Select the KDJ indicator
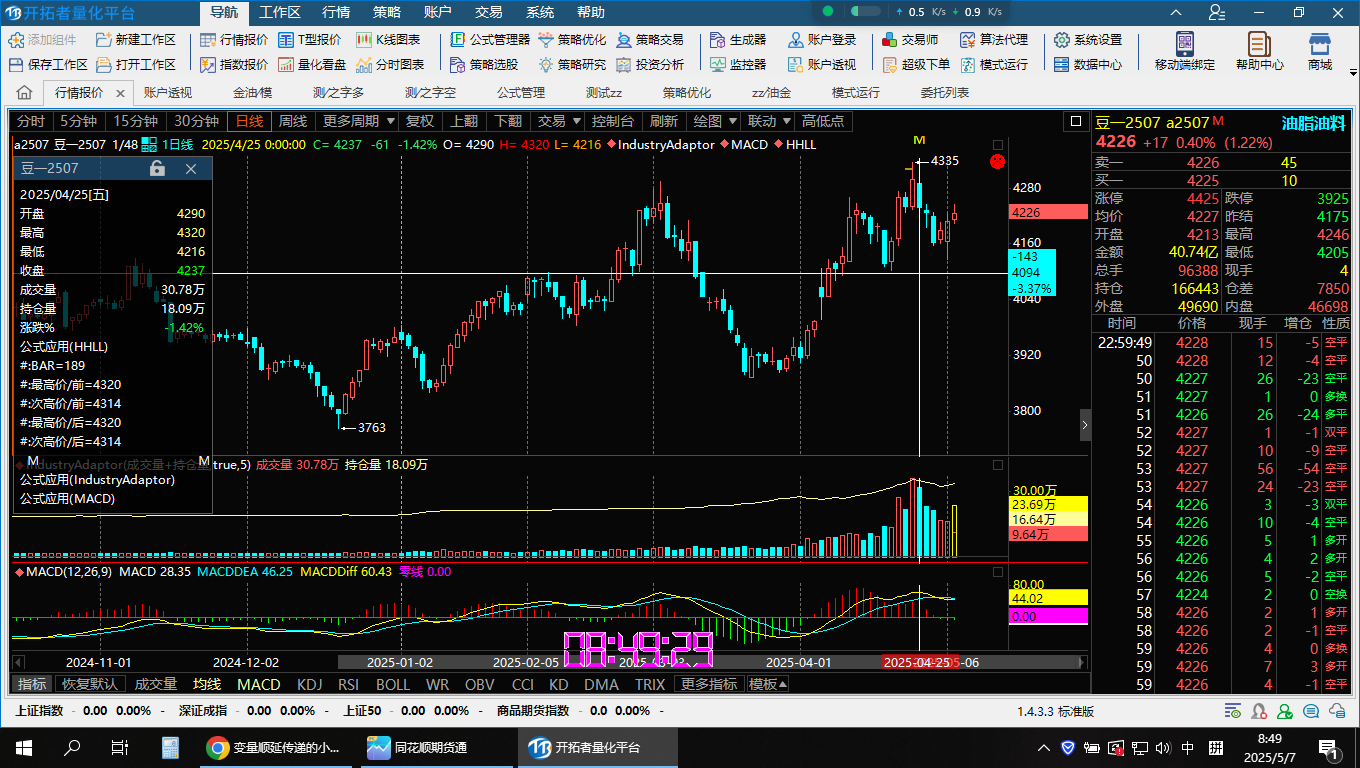The image size is (1360, 768). pyautogui.click(x=310, y=684)
